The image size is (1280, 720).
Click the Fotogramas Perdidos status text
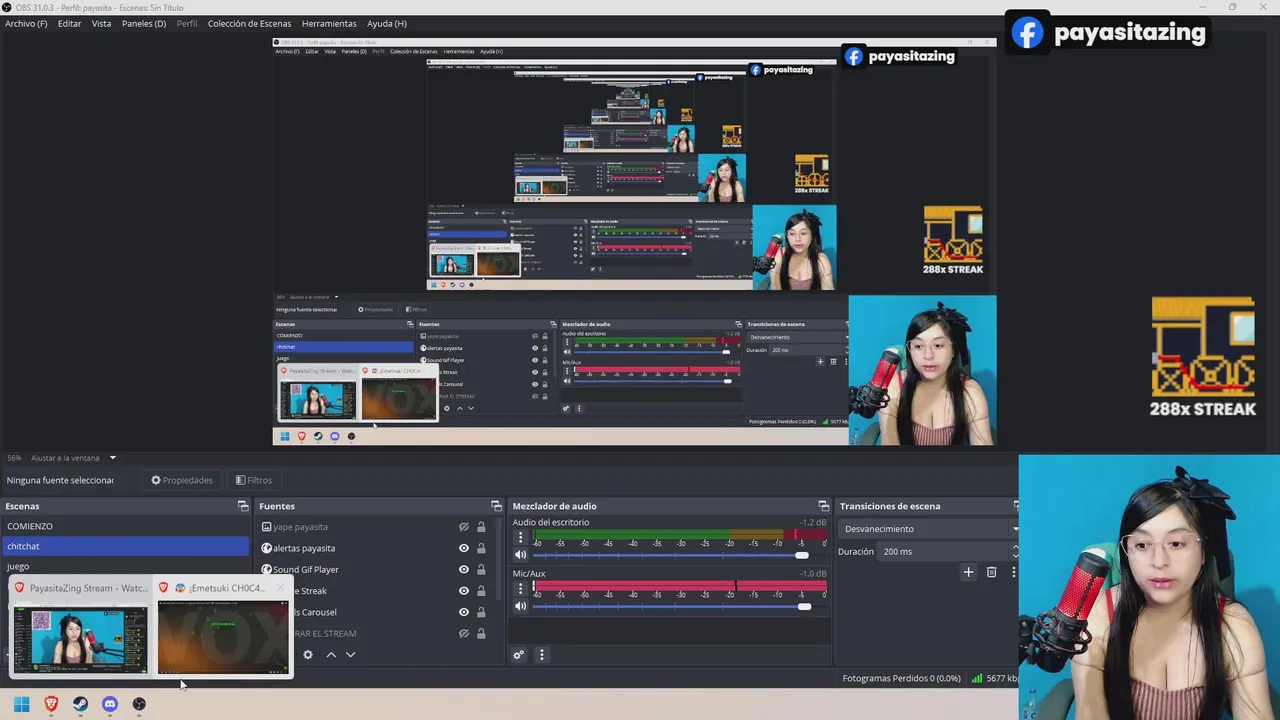(x=901, y=678)
